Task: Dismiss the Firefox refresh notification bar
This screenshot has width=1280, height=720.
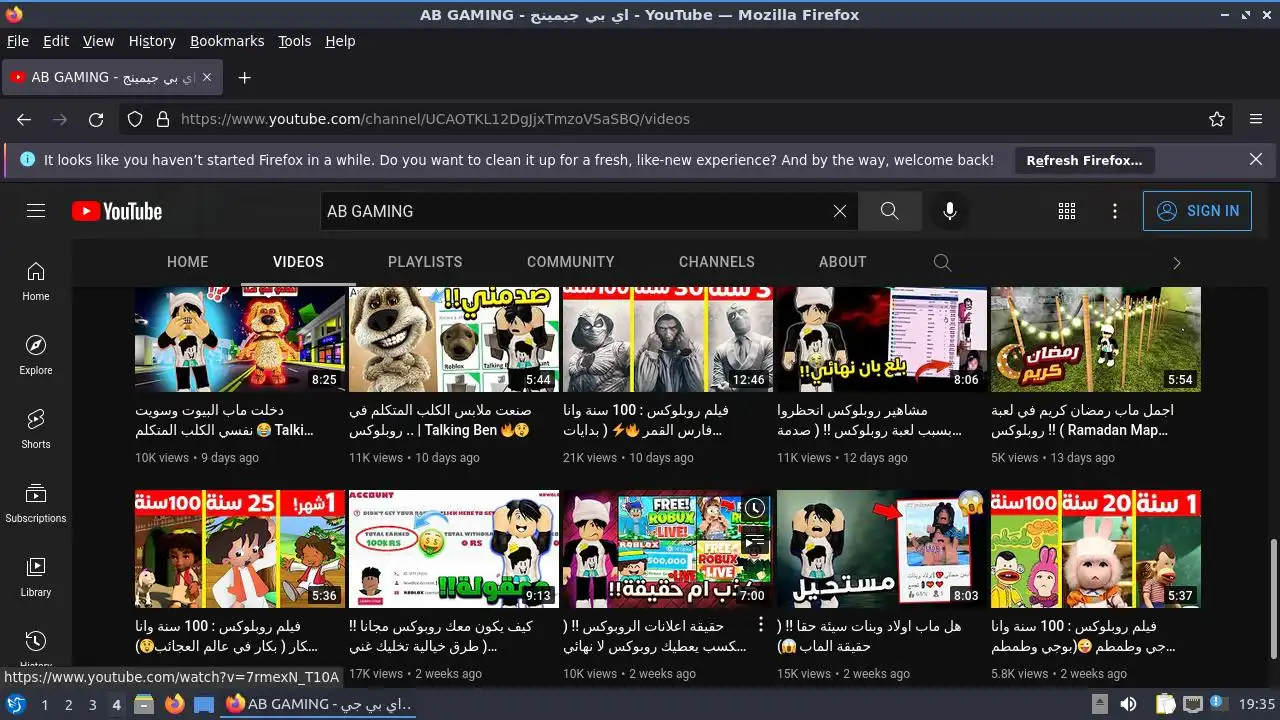Action: click(x=1256, y=160)
